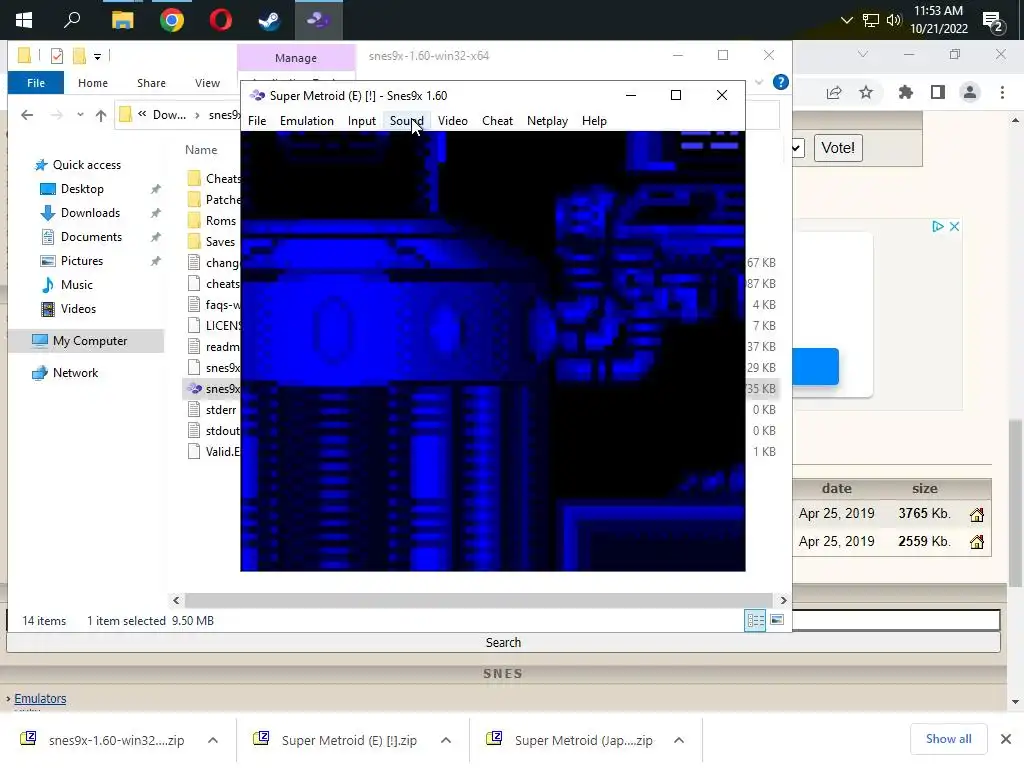
Task: Toggle Chrome side panel
Action: (938, 93)
